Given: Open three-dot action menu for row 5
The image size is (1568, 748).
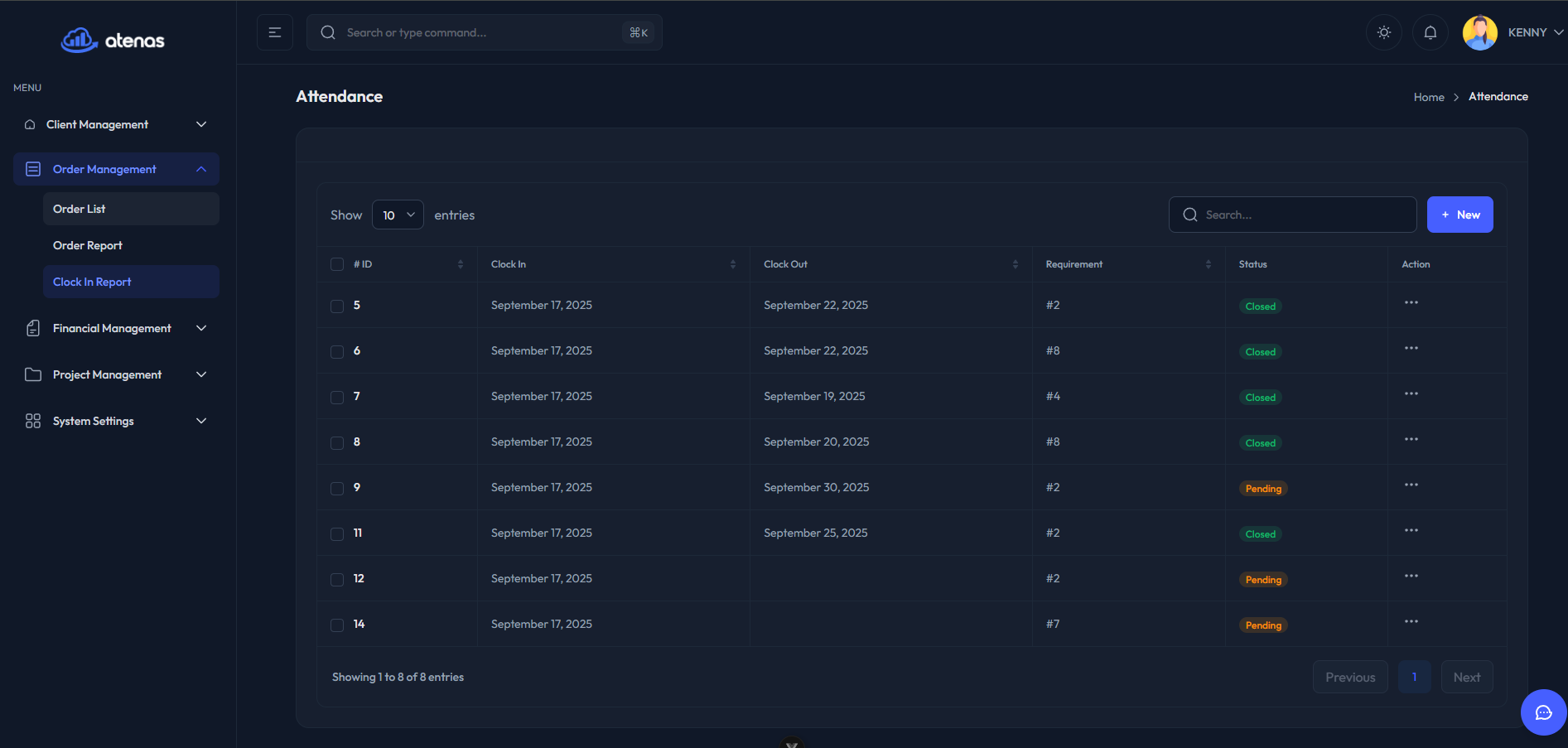Looking at the screenshot, I should (1411, 303).
